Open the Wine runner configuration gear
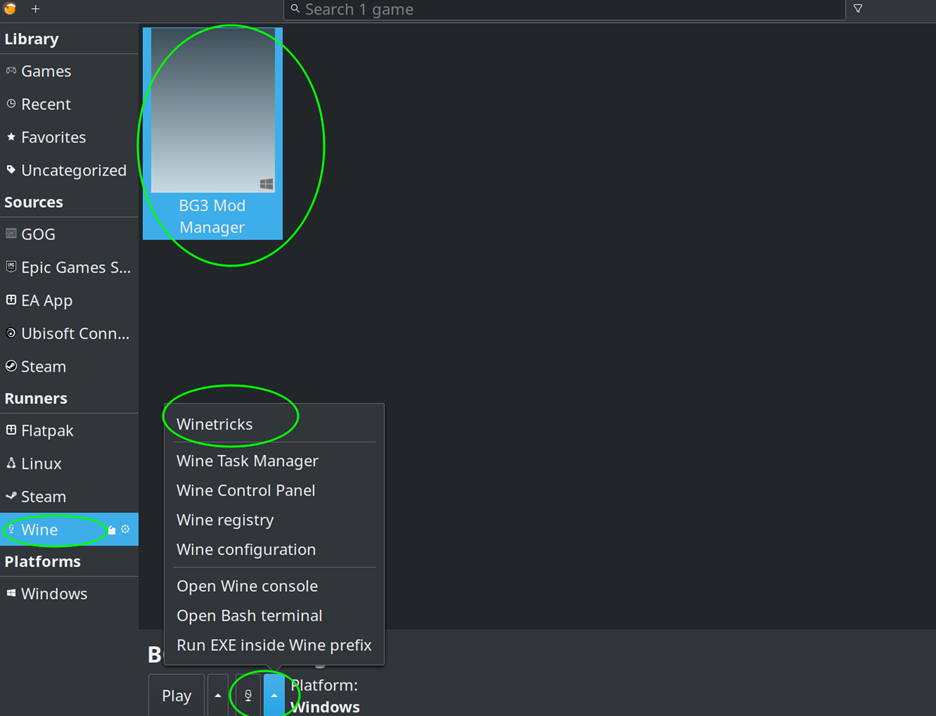The image size is (936, 716). tap(125, 529)
